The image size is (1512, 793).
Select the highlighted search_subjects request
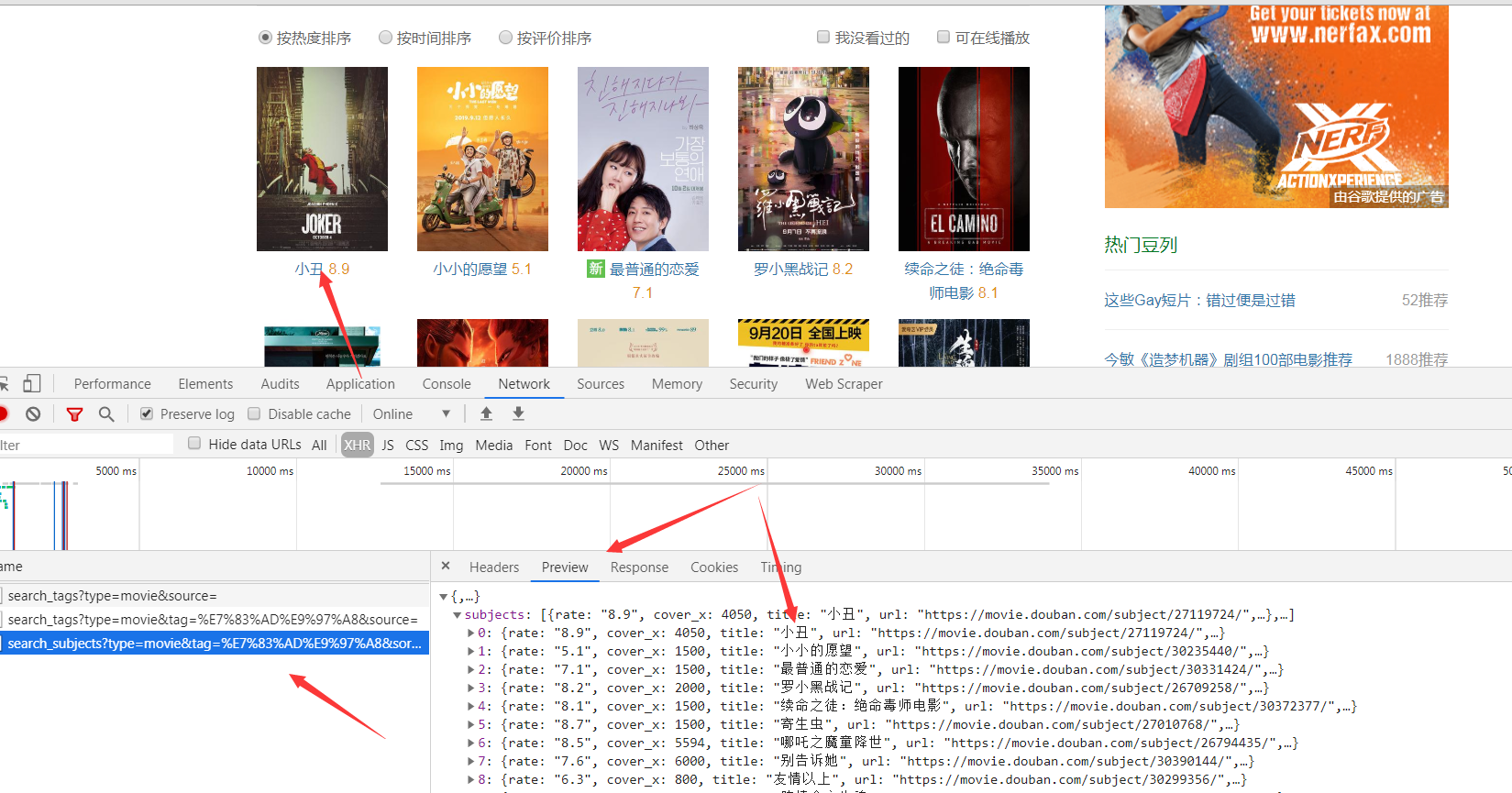tap(215, 643)
